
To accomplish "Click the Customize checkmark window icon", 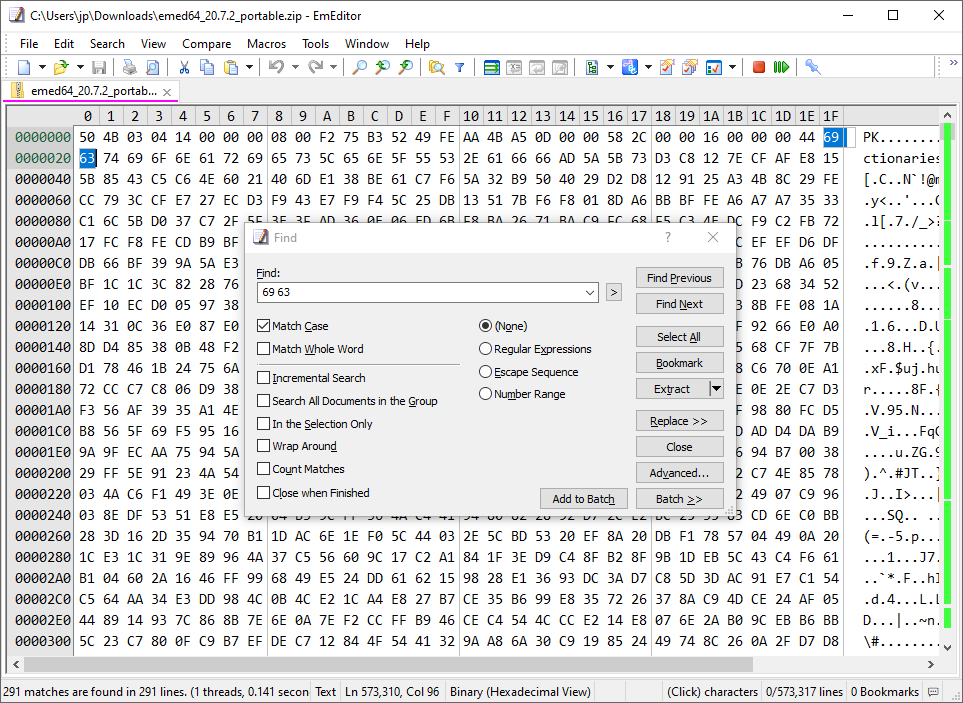I will point(714,67).
